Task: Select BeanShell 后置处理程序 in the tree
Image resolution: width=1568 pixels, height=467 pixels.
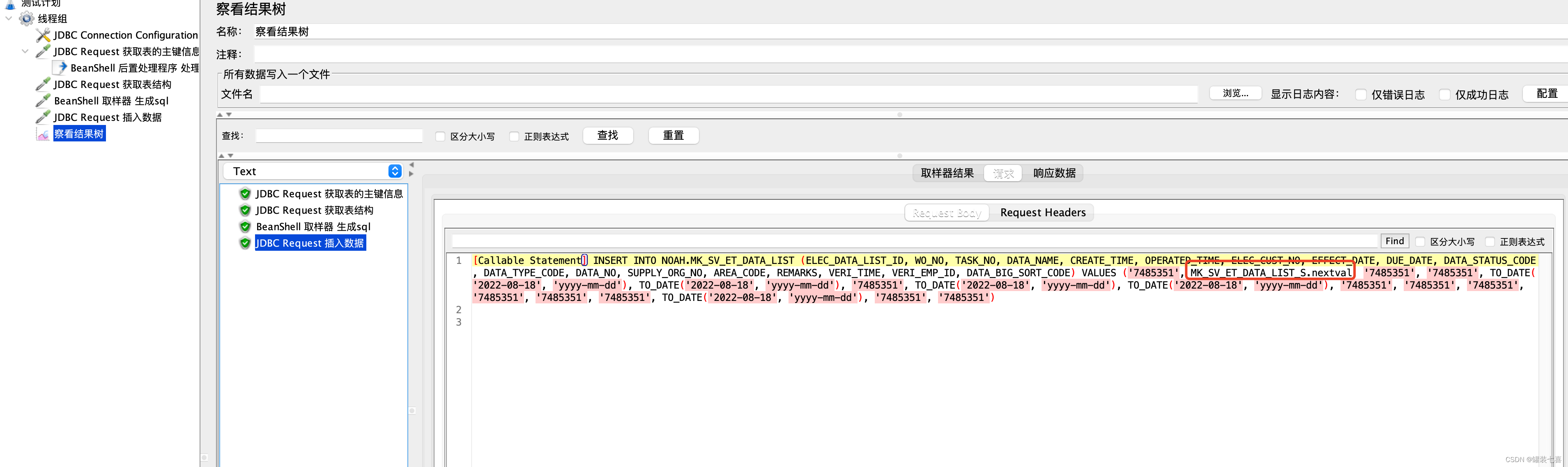Action: coord(135,68)
